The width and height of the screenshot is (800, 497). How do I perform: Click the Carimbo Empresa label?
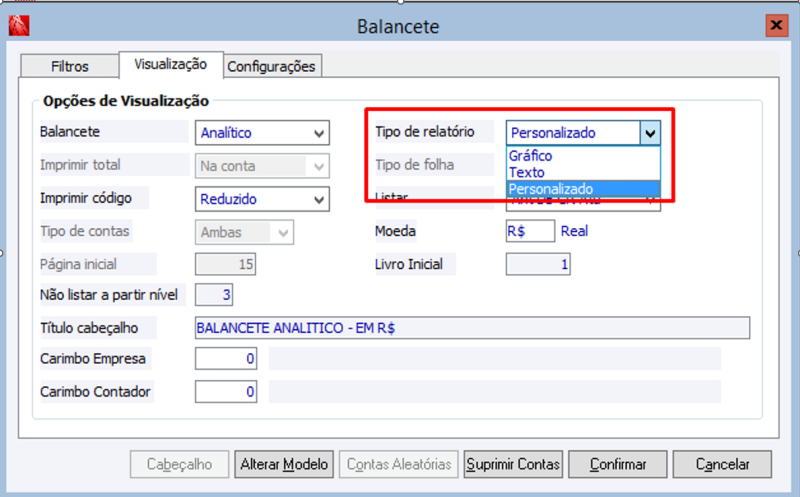pos(93,359)
